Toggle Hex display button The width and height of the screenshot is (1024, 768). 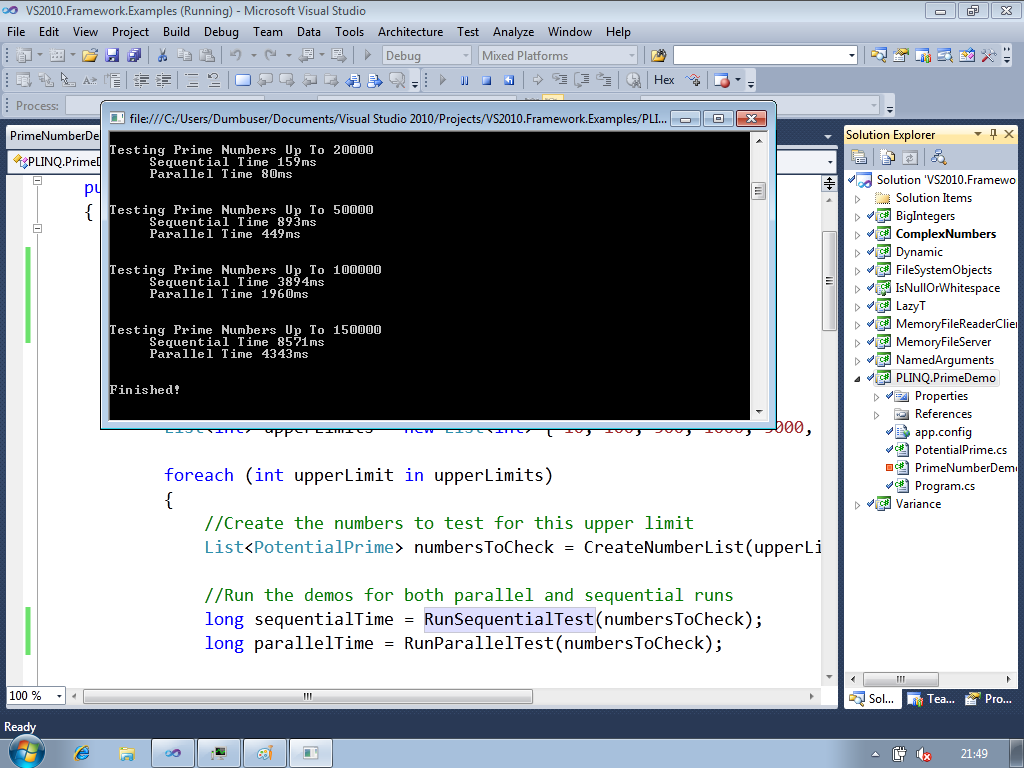(664, 80)
